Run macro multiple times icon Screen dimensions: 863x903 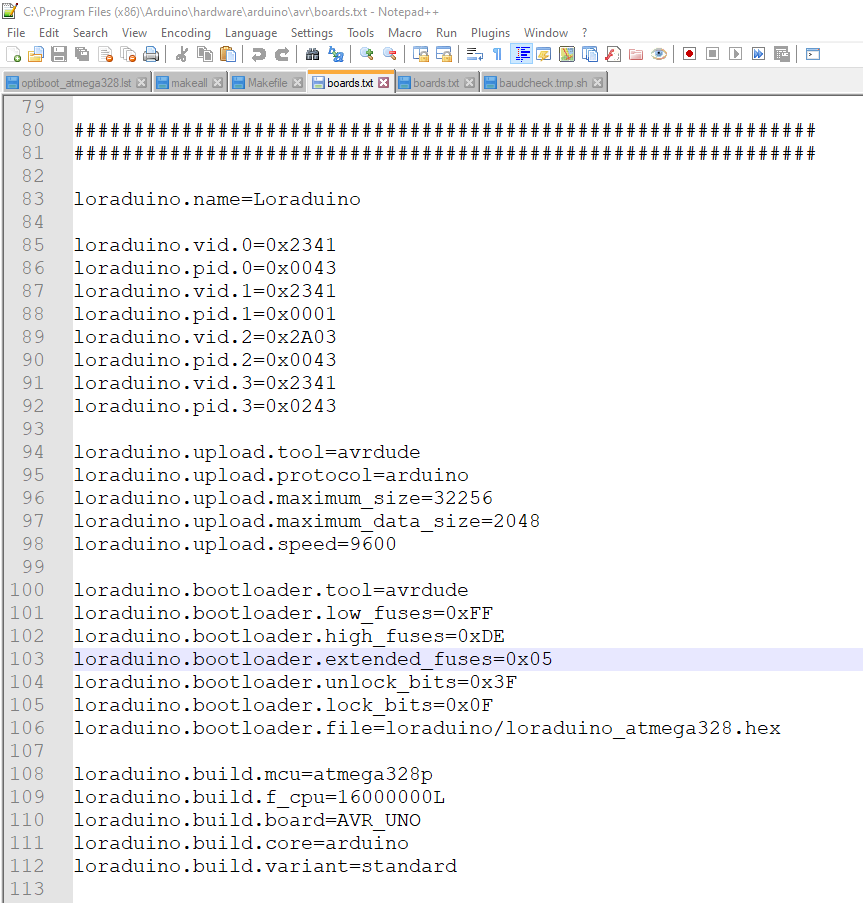(759, 55)
